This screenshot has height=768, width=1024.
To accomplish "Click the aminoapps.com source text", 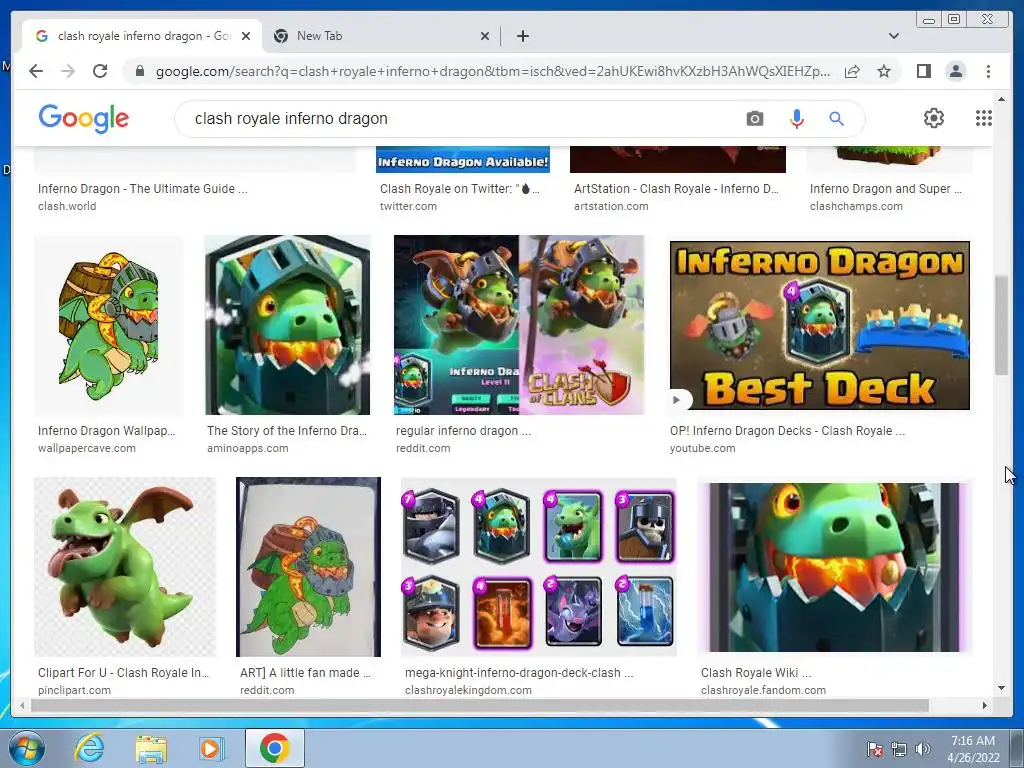I will (x=248, y=448).
